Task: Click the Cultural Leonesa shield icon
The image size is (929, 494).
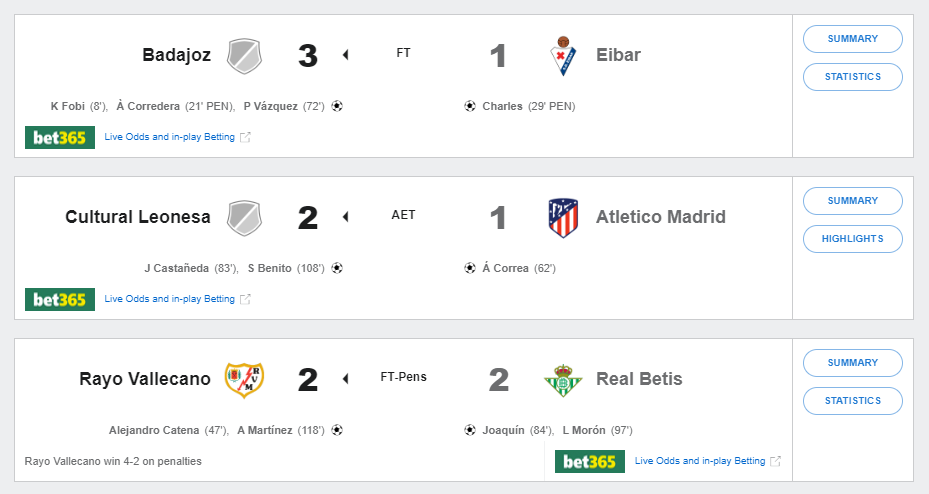Action: (x=244, y=217)
